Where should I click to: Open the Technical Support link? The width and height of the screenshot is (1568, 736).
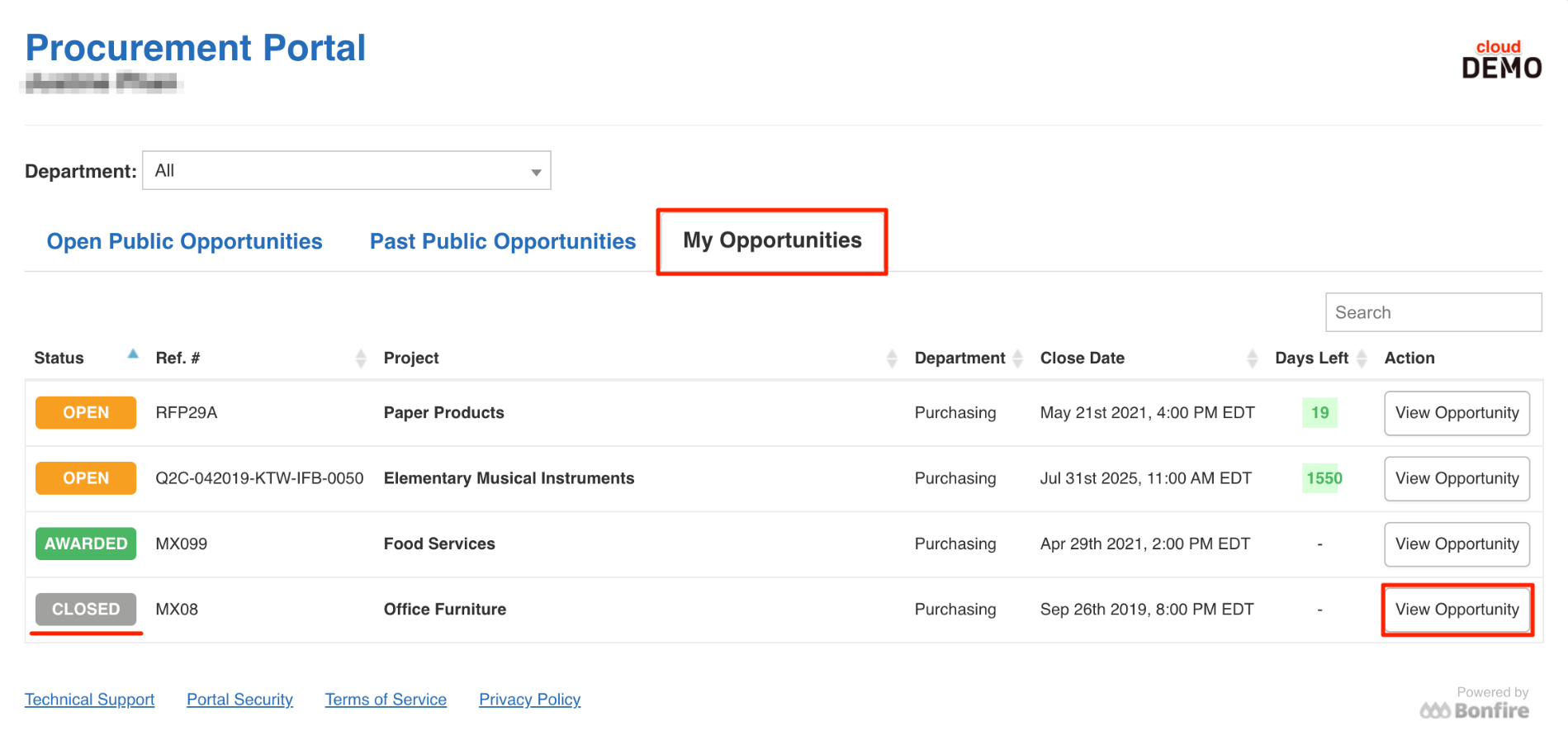pos(89,700)
